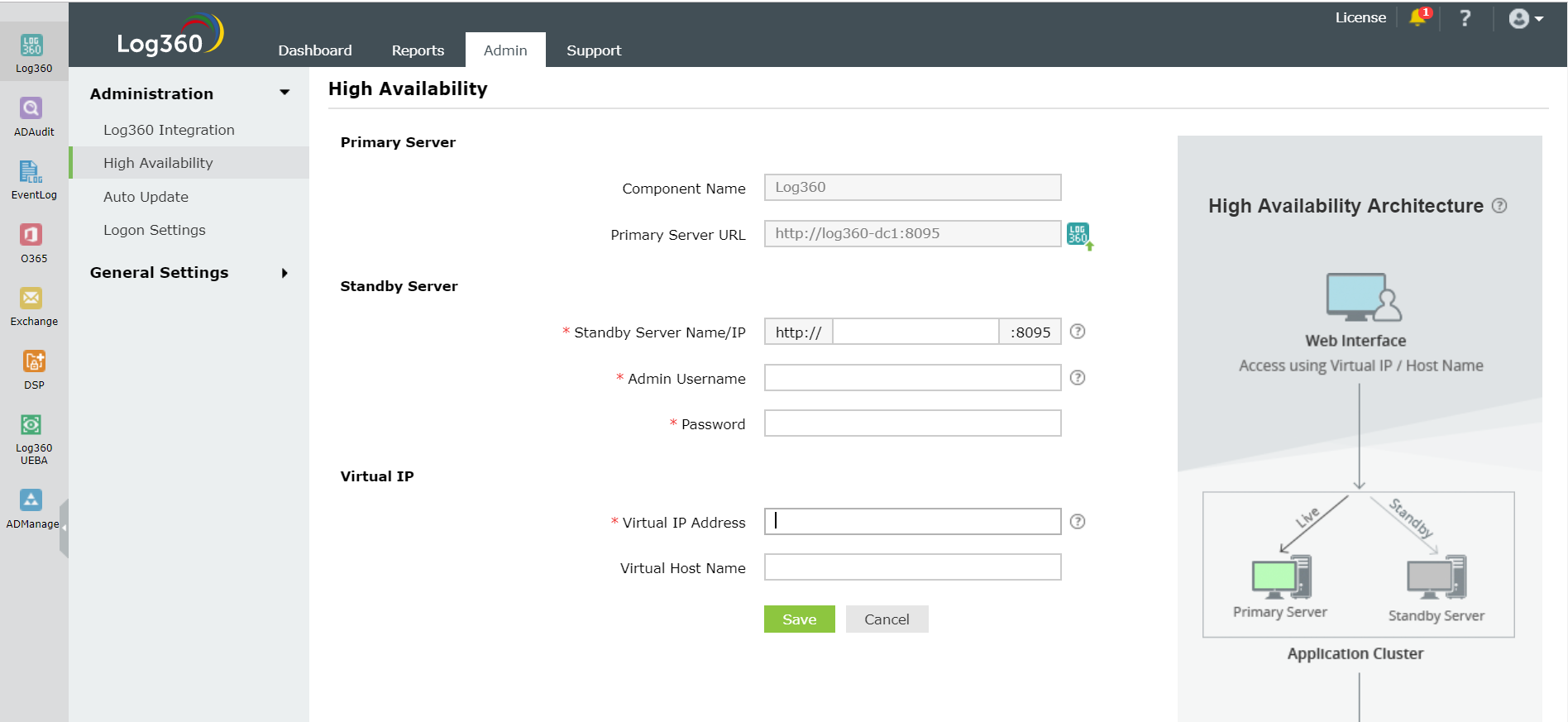Collapse the Administration section
This screenshot has height=722, width=1568.
[284, 93]
